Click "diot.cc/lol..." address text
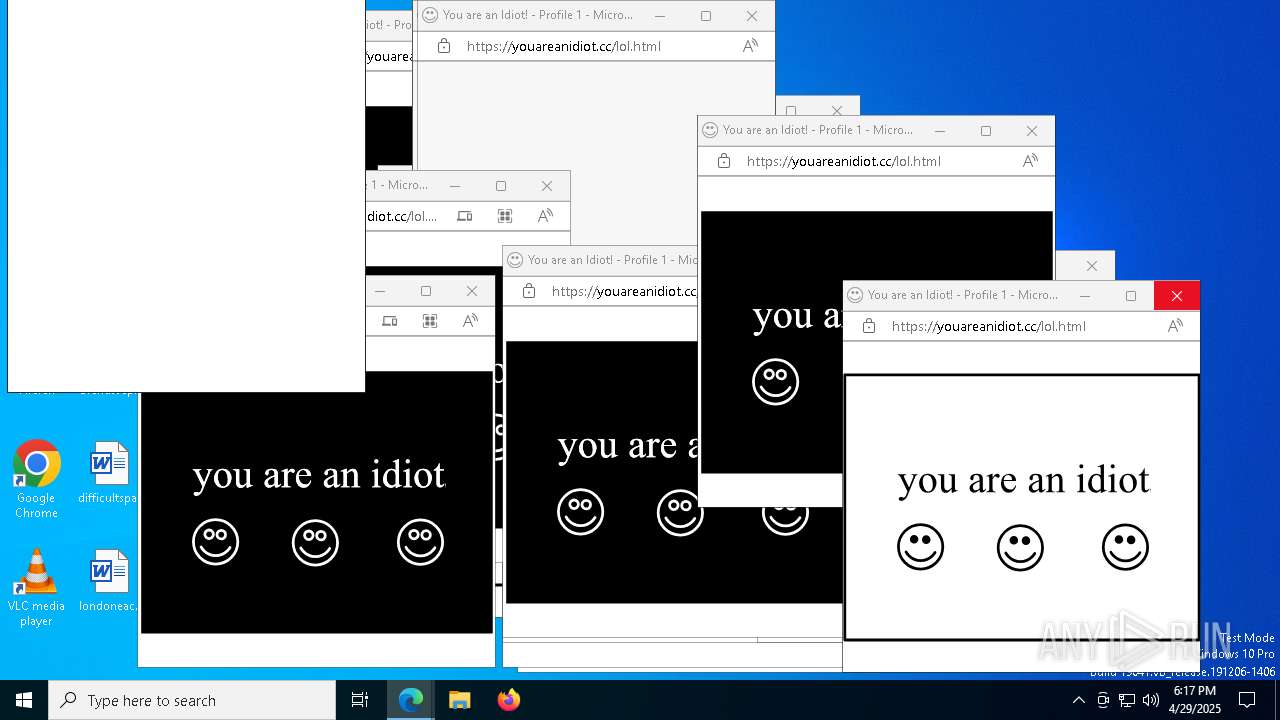Screen dimensions: 1280x720 point(402,216)
